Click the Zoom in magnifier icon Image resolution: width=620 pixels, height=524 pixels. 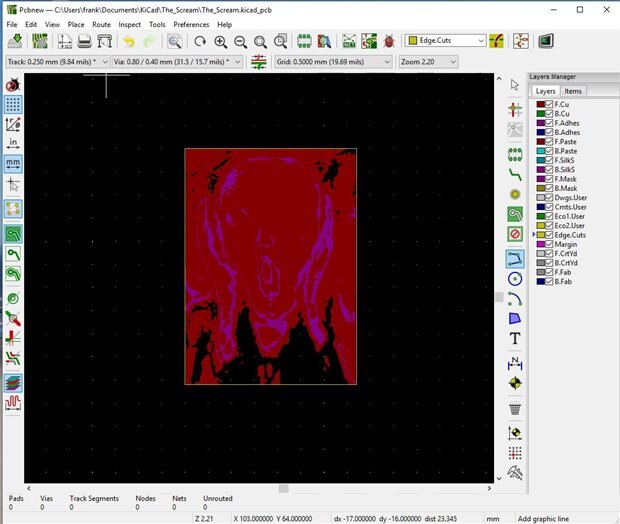click(221, 41)
